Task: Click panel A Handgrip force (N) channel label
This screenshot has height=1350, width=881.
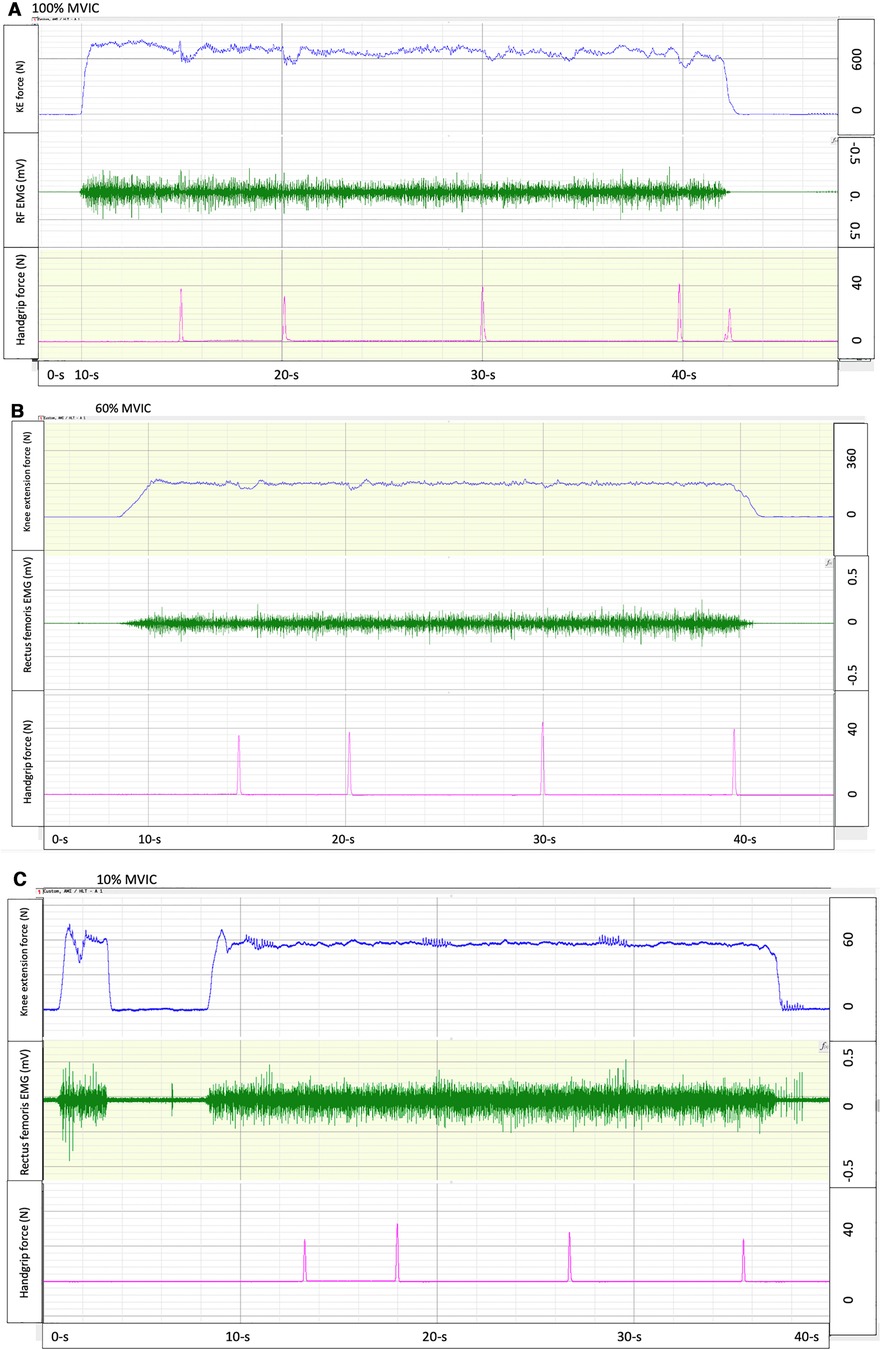Action: 20,302
